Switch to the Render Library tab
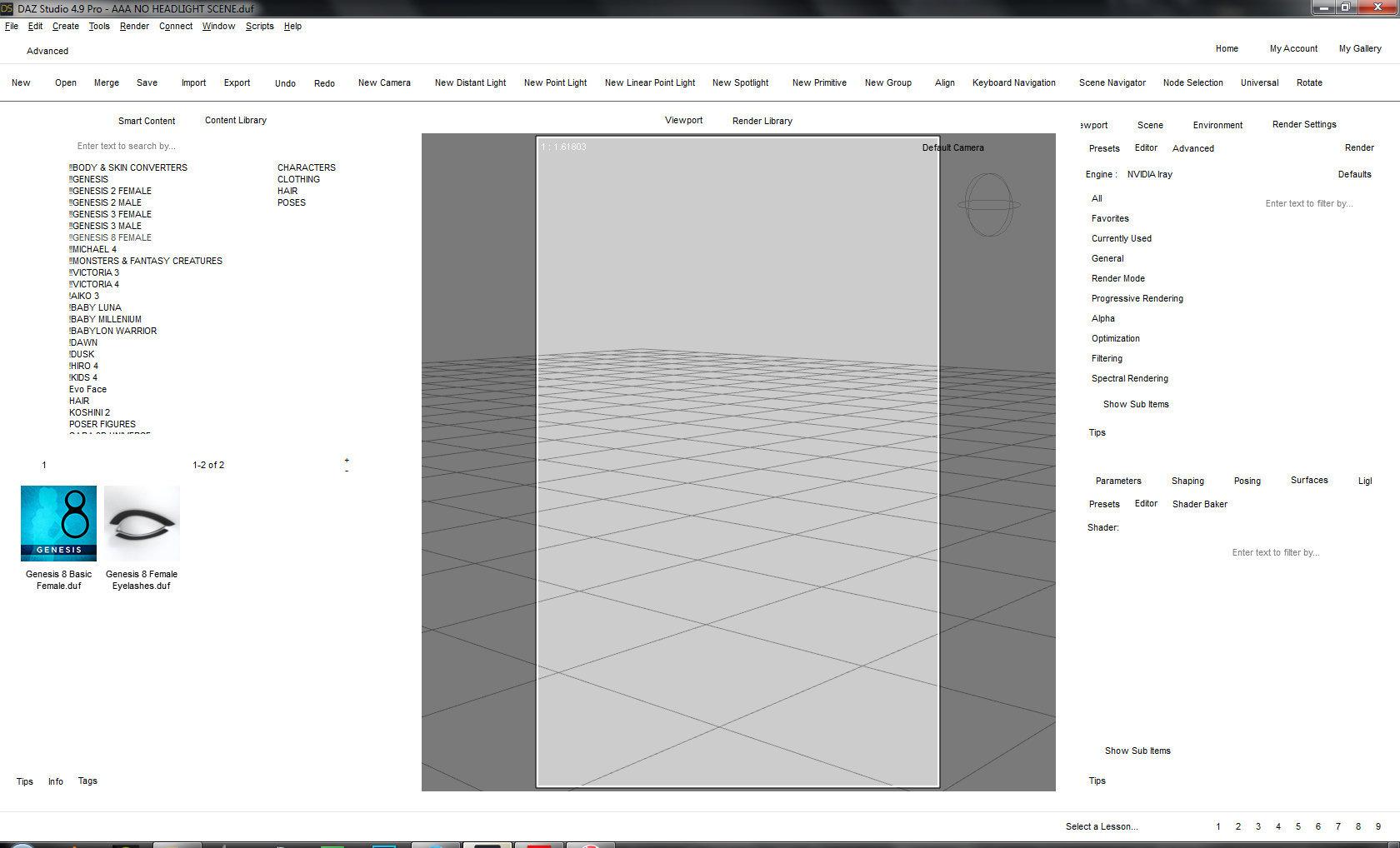The image size is (1400, 848). click(762, 121)
